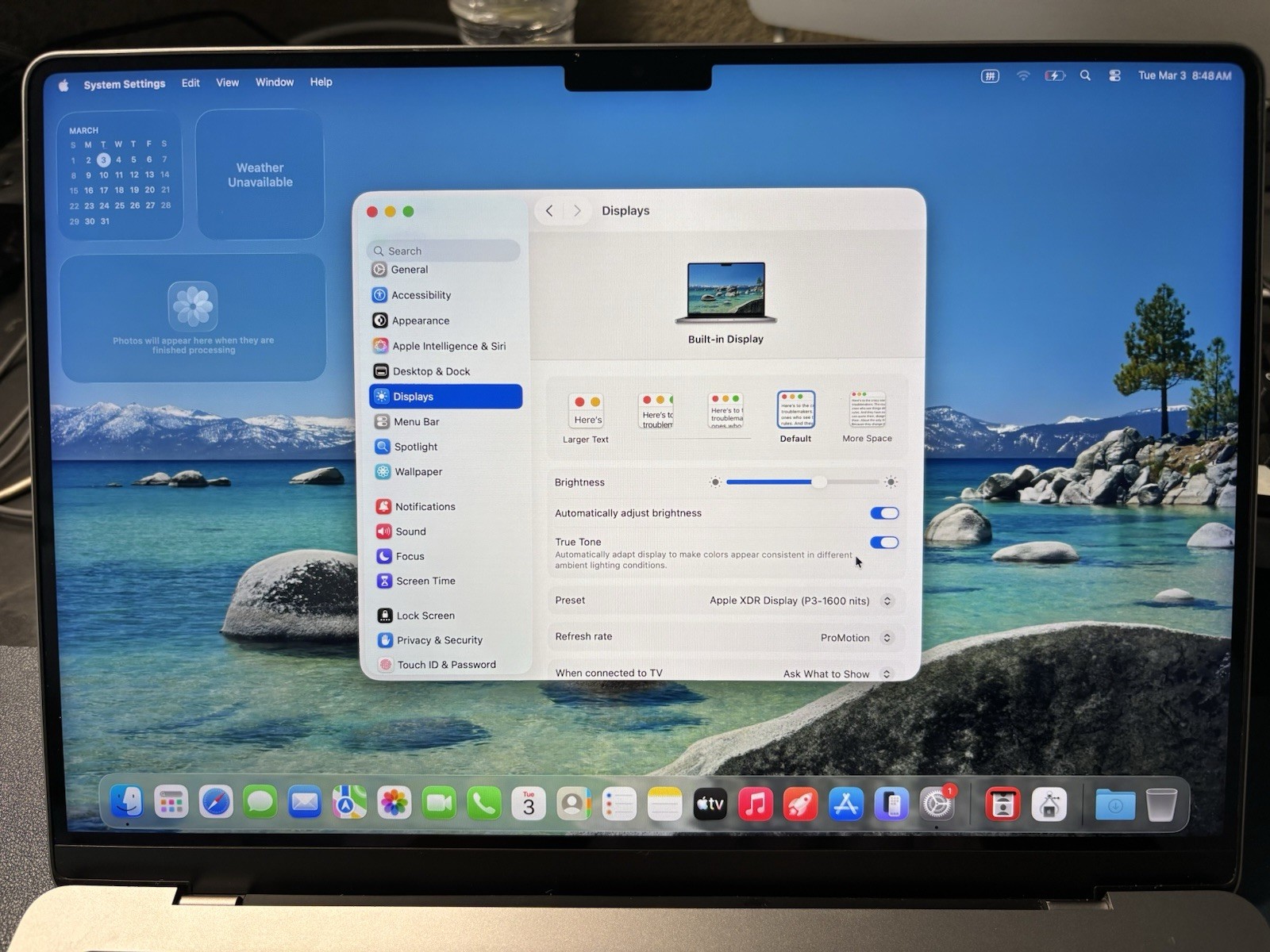Go forward with the forward arrow button
1270x952 pixels.
pos(577,211)
